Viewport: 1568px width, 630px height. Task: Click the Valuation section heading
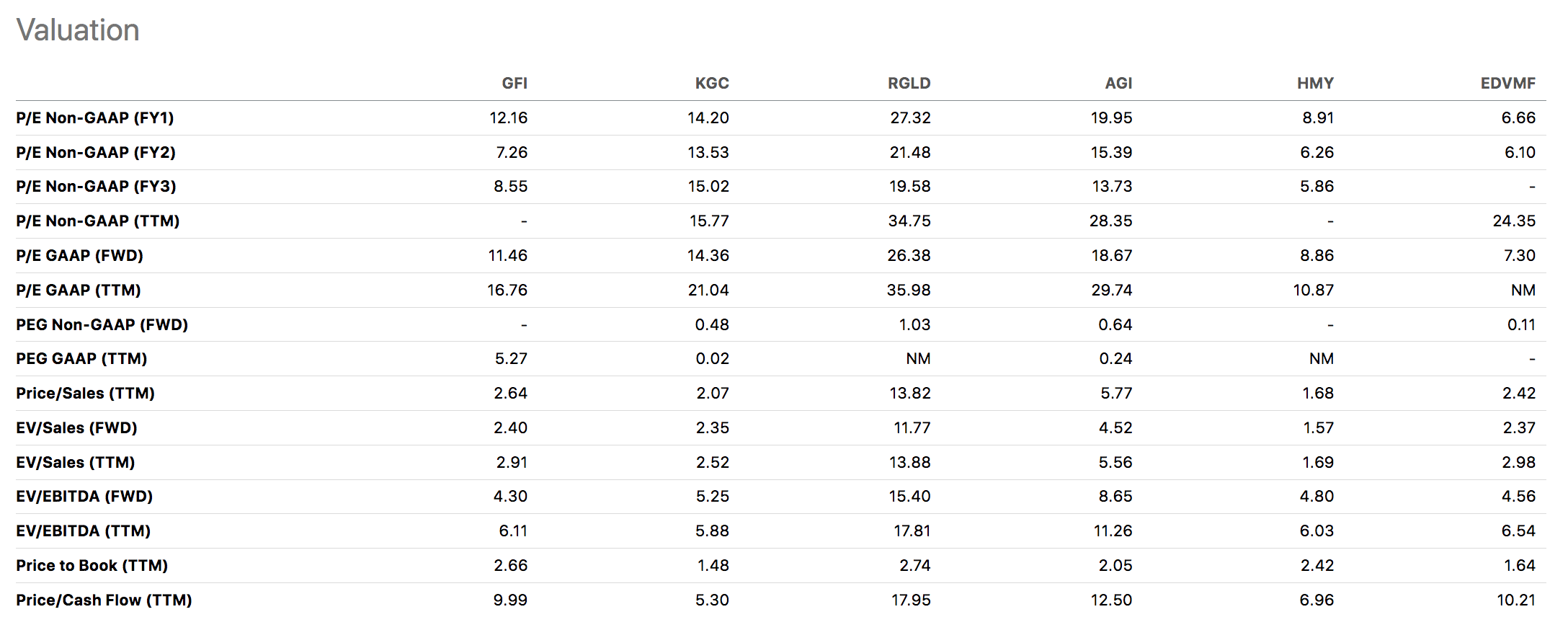(78, 30)
